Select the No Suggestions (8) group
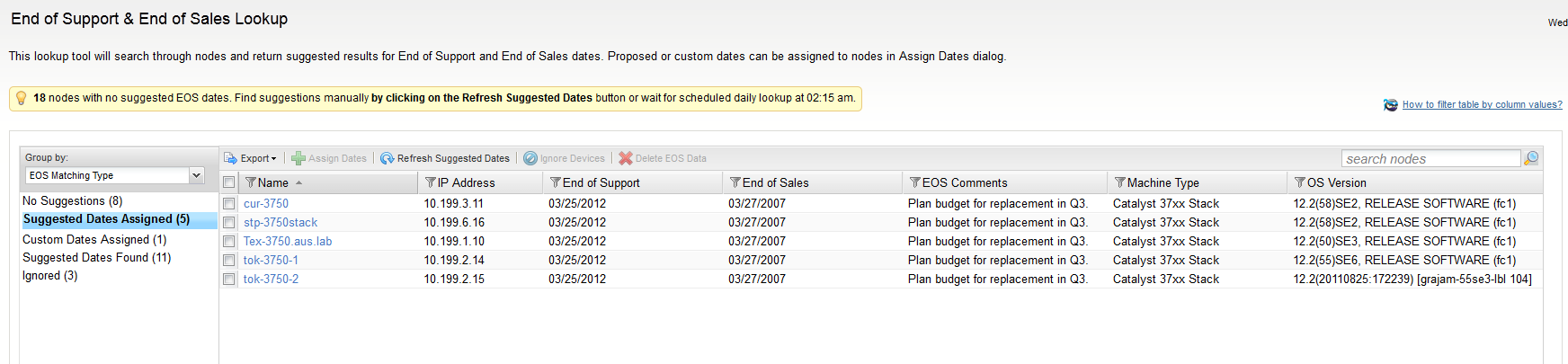Image resolution: width=1568 pixels, height=364 pixels. click(x=72, y=201)
